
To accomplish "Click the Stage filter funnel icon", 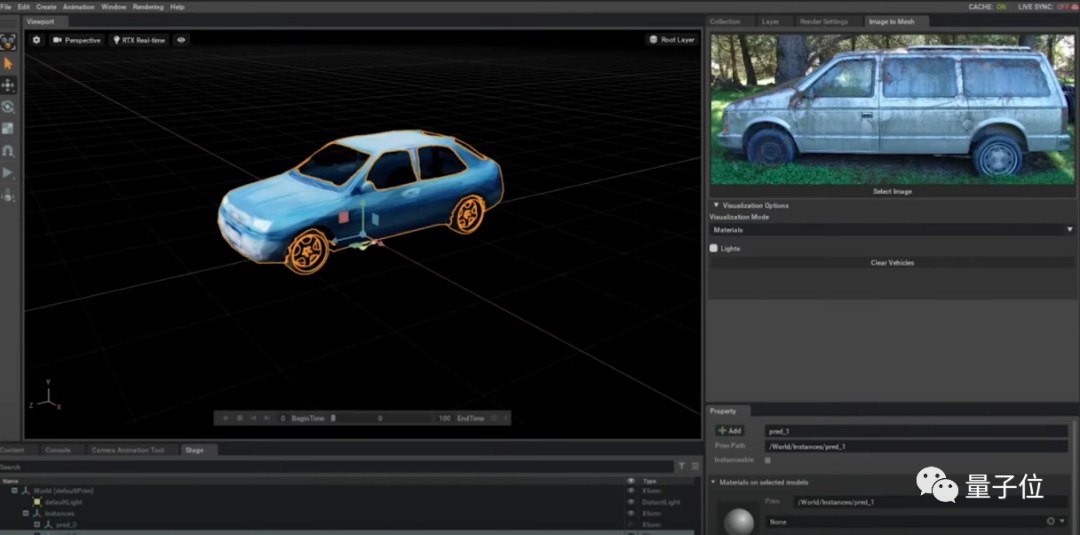I will point(681,466).
